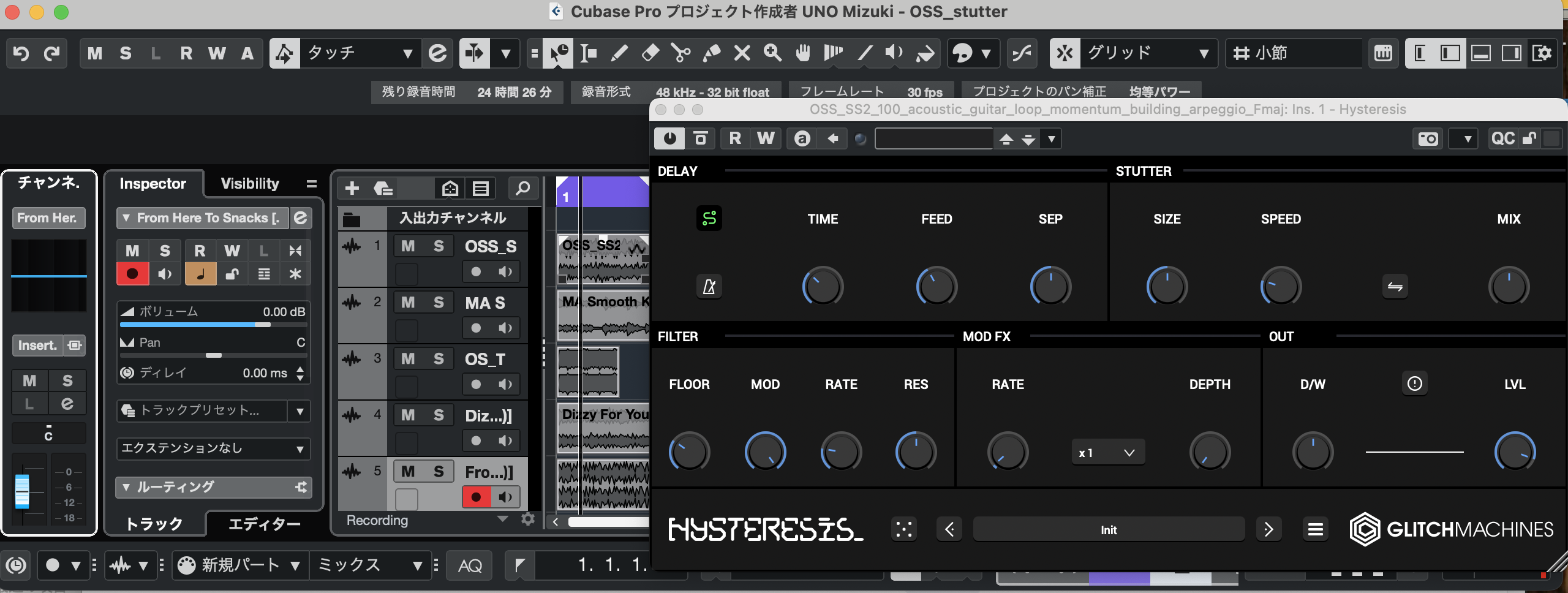Select the Erase tool

click(650, 53)
